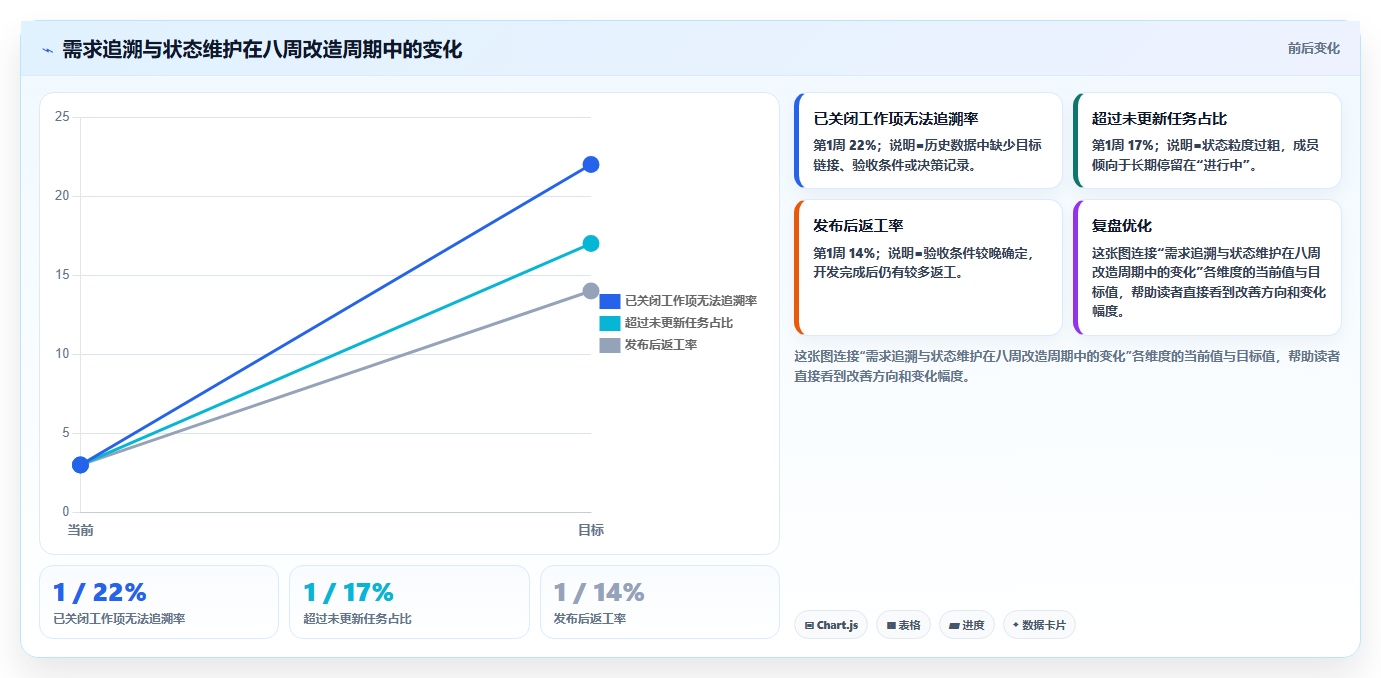
Task: Click the icon in the 表格 tag
Action: [x=890, y=626]
